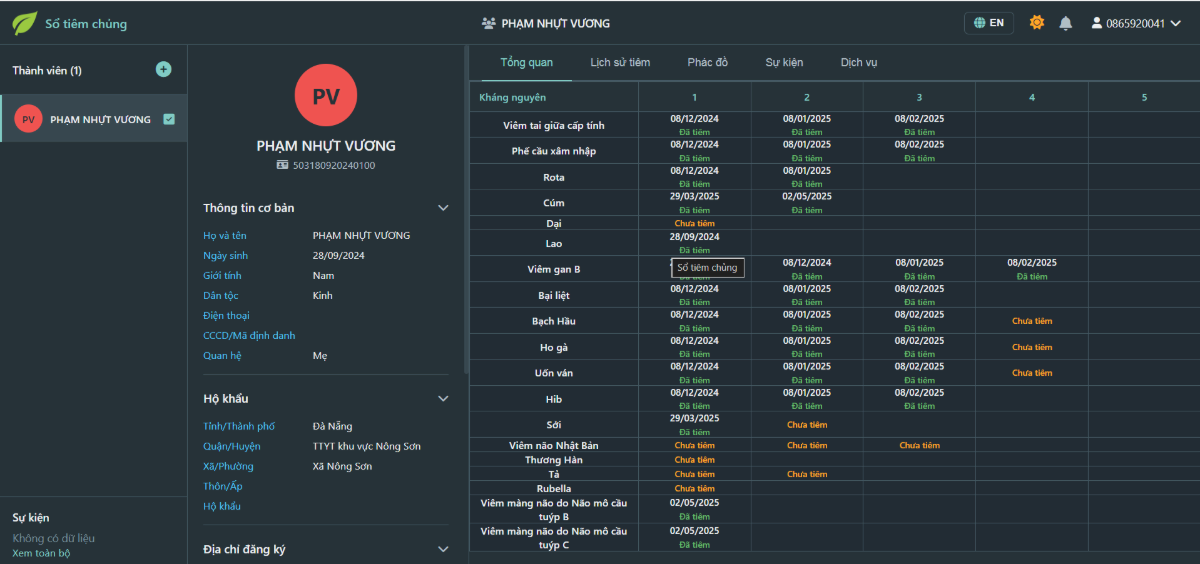Select PHẠM NHỰT VƯƠNG in member list
Image resolution: width=1200 pixels, height=564 pixels.
point(94,119)
